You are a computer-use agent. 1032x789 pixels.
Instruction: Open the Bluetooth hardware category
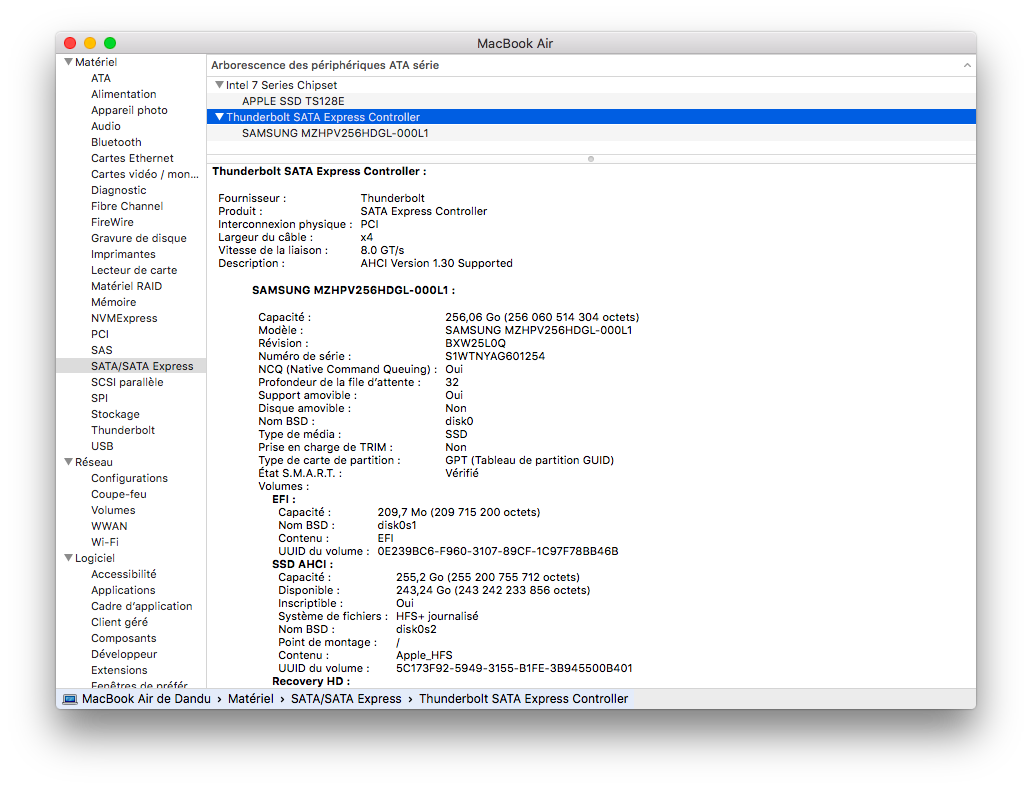tap(116, 142)
